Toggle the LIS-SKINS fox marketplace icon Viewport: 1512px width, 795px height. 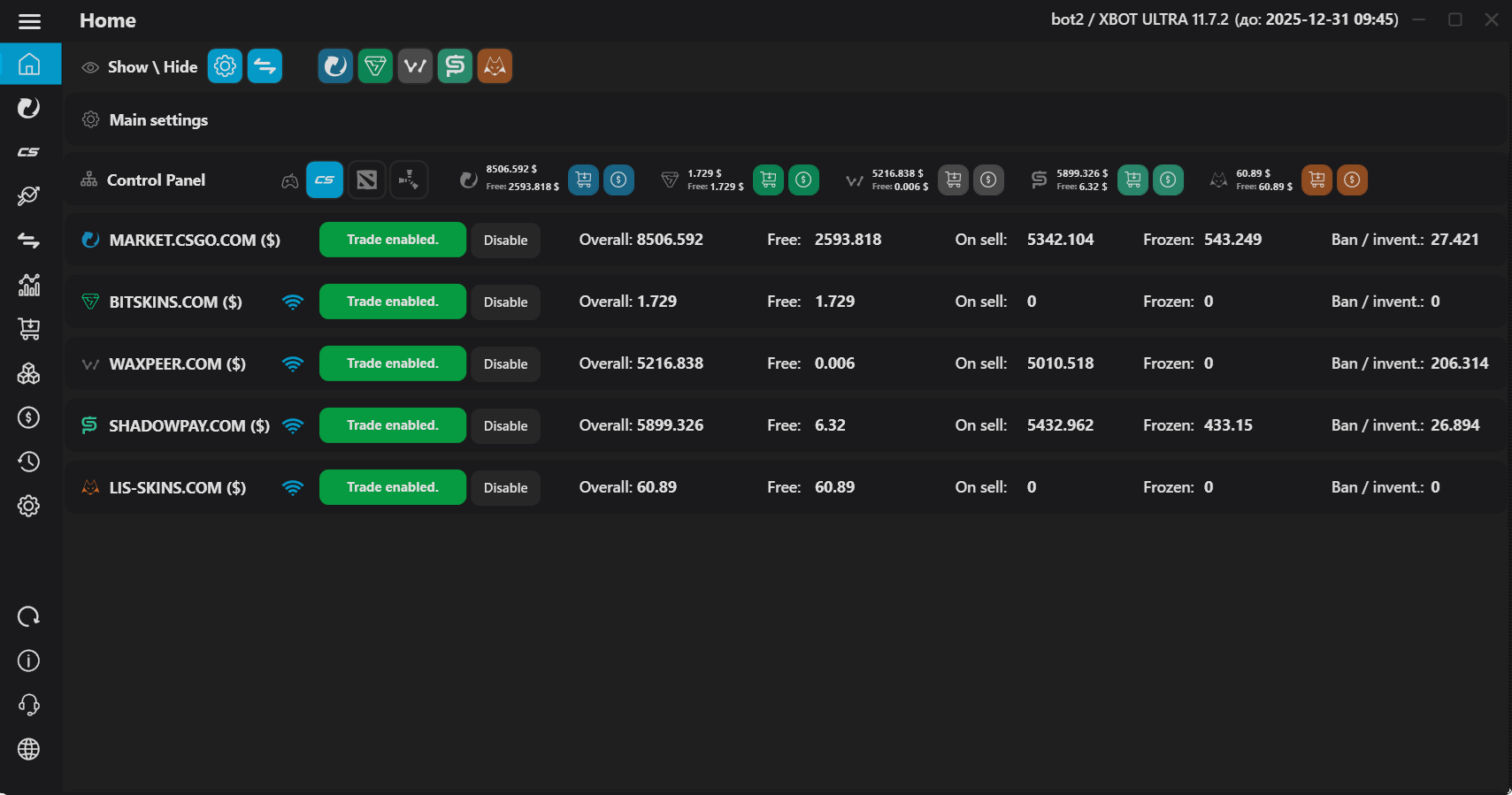click(x=495, y=66)
